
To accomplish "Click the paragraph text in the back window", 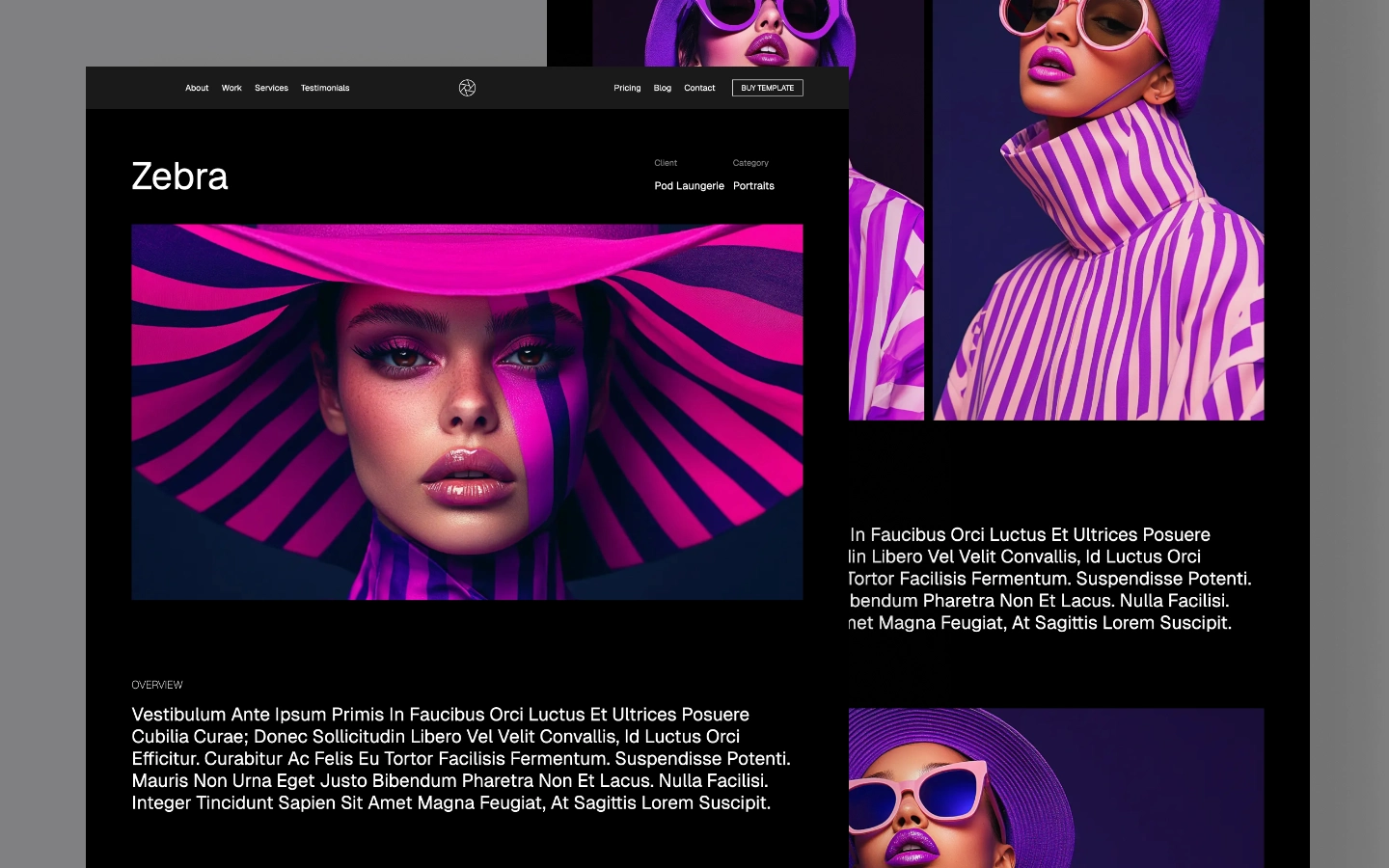I will tap(1049, 579).
